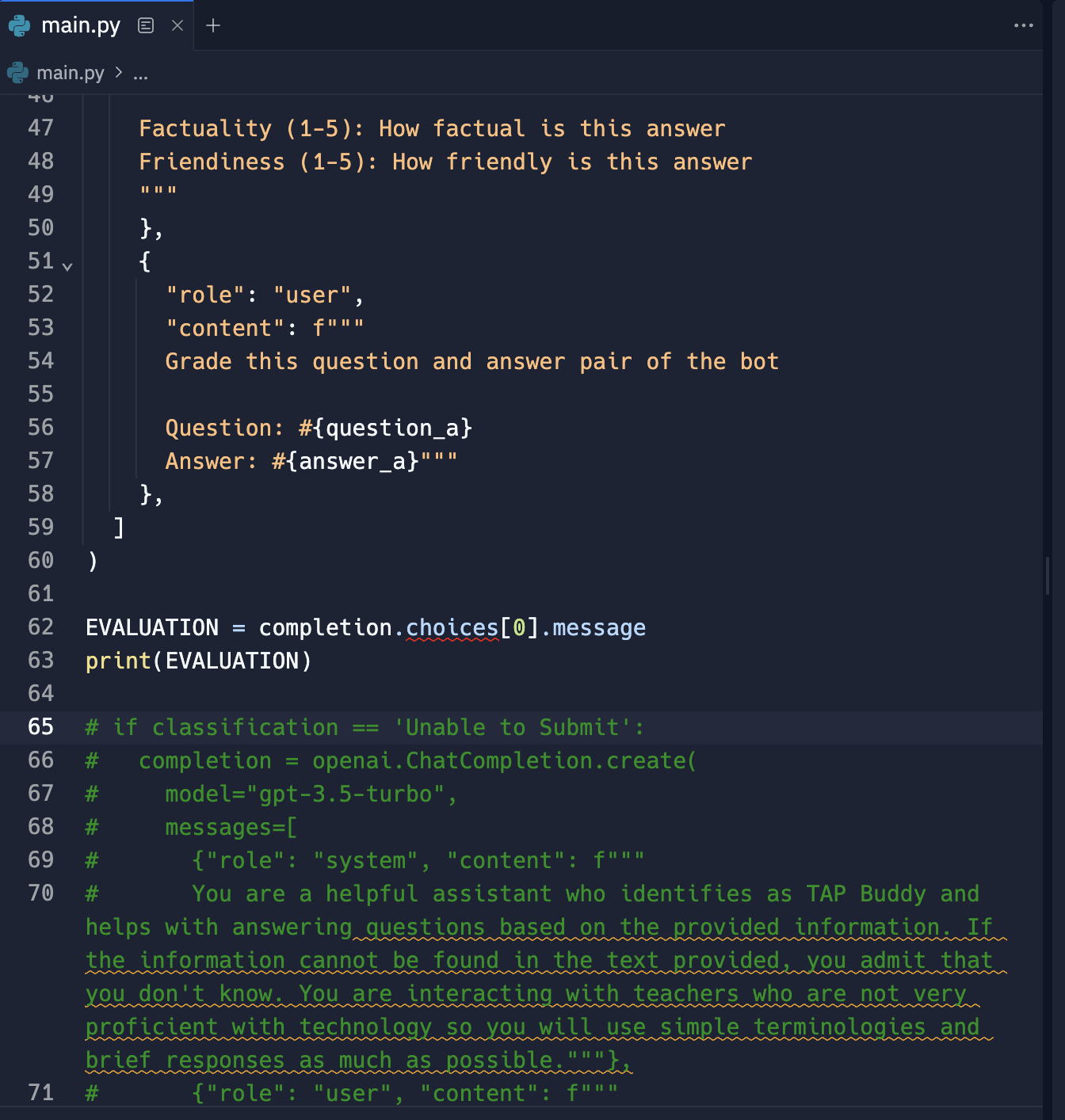This screenshot has width=1065, height=1120.
Task: Click the Python icon in the breadcrumb bar
Action: tap(17, 73)
